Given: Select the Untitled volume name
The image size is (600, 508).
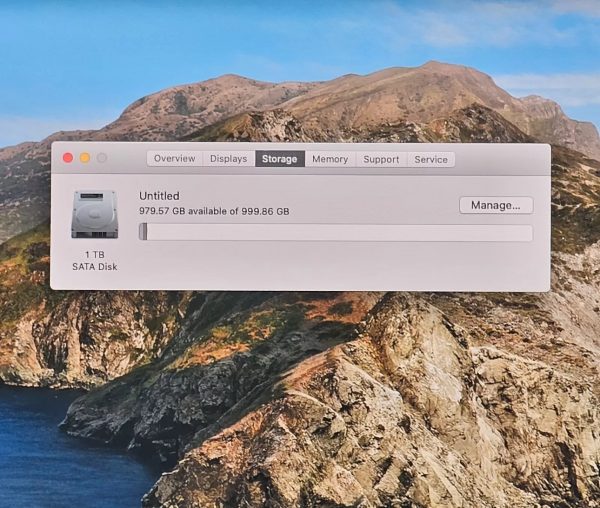Looking at the screenshot, I should (x=159, y=196).
